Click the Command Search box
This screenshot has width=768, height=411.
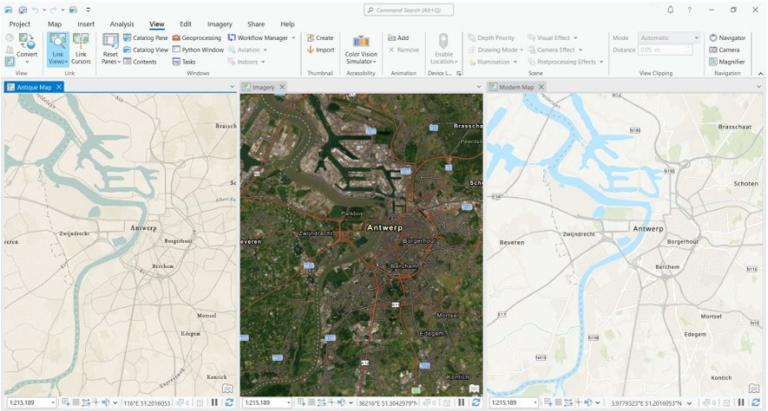click(x=409, y=10)
